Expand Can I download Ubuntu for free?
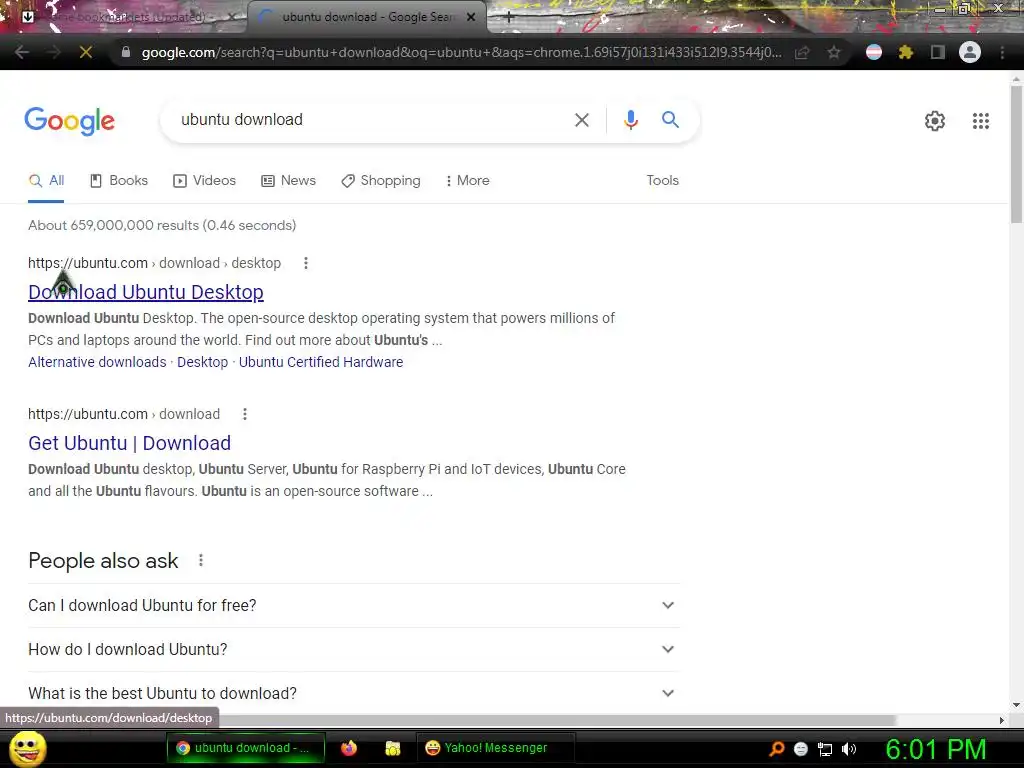 pos(354,605)
